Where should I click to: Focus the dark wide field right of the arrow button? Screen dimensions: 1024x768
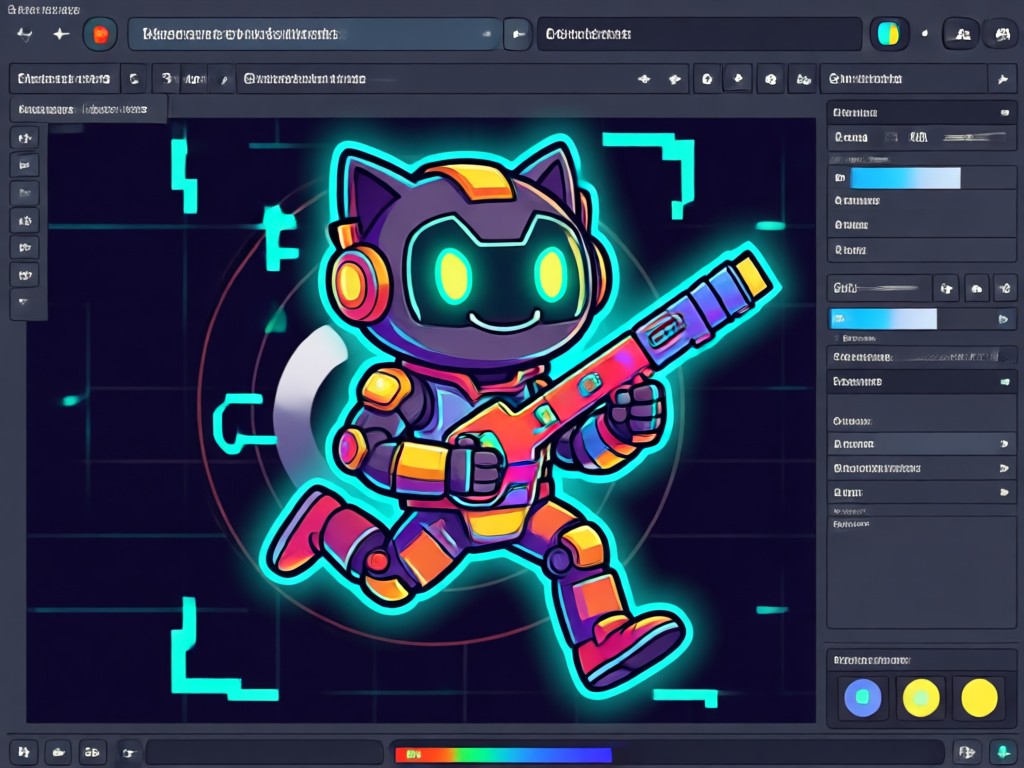[699, 34]
